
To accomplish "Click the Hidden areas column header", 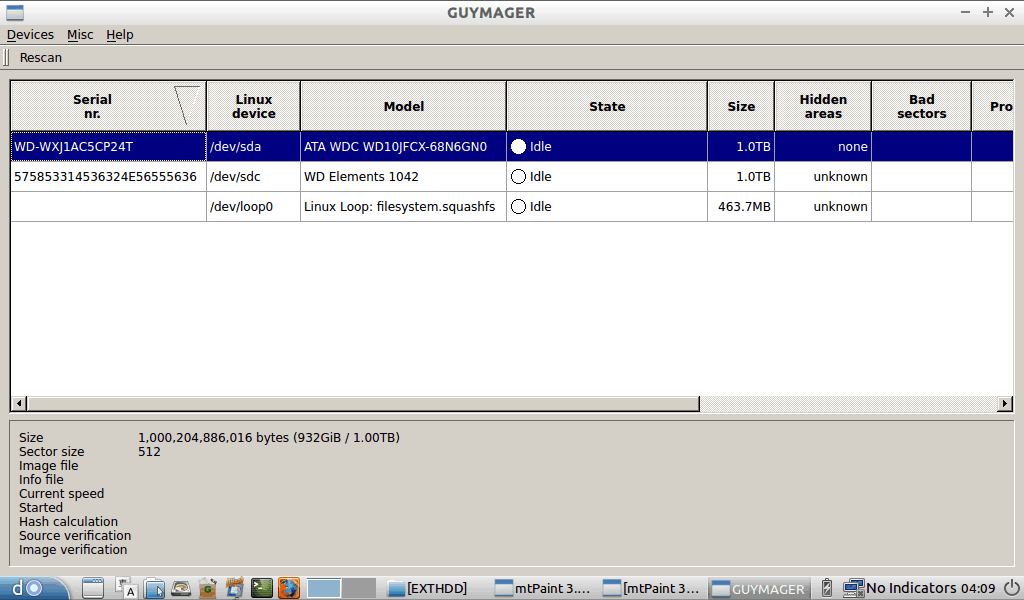I will pyautogui.click(x=823, y=106).
